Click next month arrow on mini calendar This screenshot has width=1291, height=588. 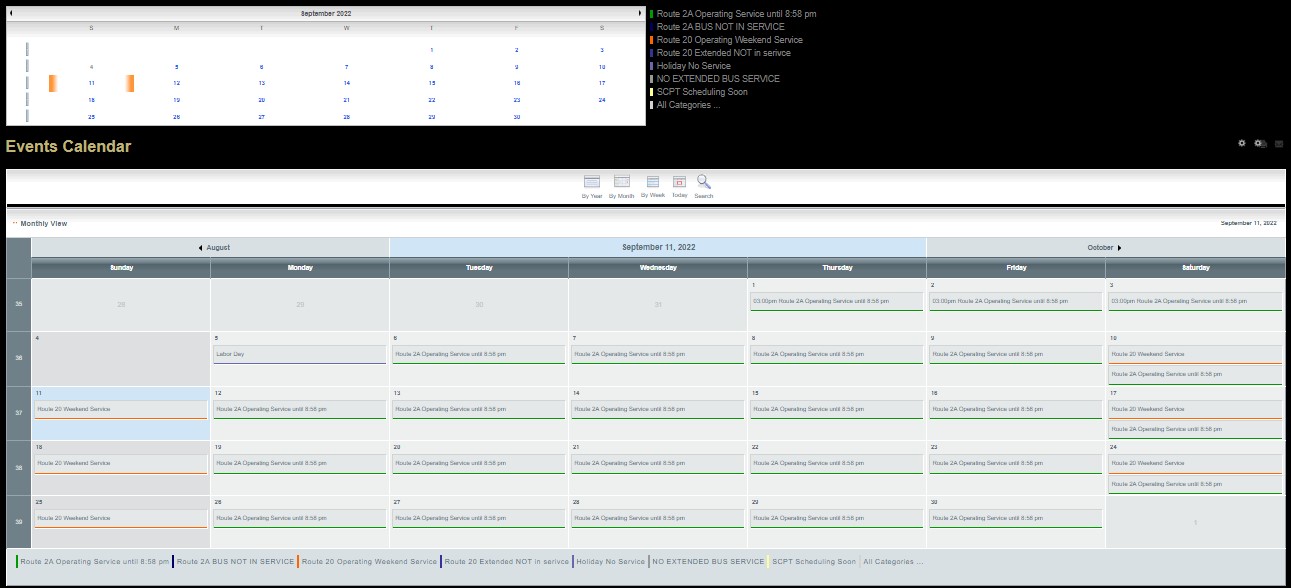(639, 13)
